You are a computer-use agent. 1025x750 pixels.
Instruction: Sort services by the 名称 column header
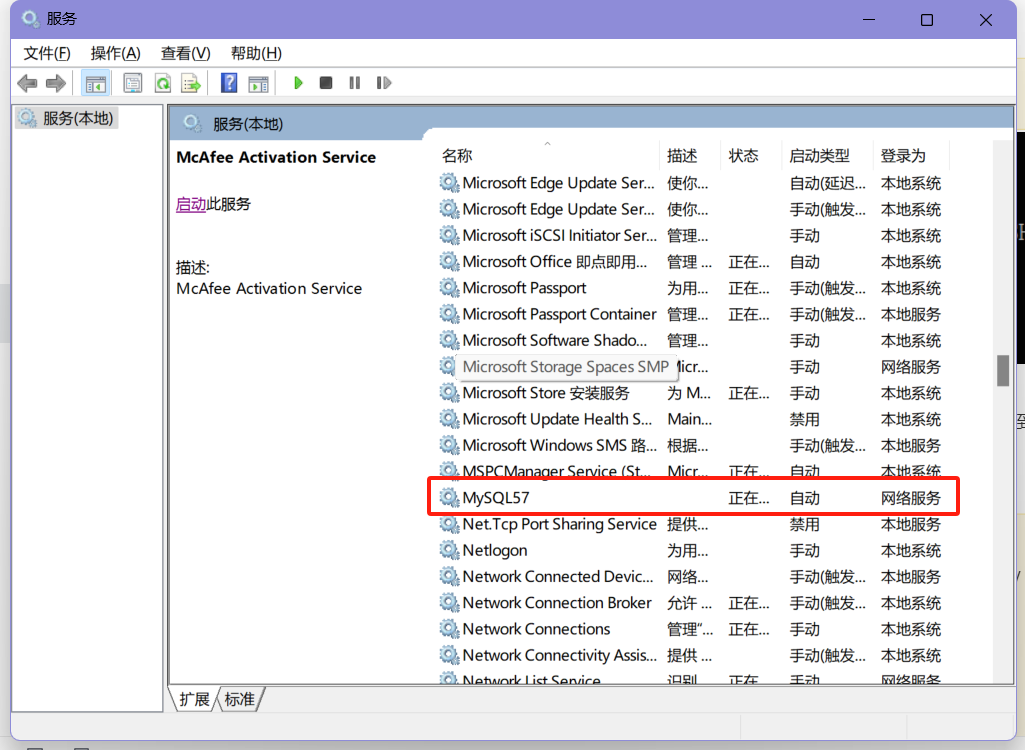click(x=457, y=156)
